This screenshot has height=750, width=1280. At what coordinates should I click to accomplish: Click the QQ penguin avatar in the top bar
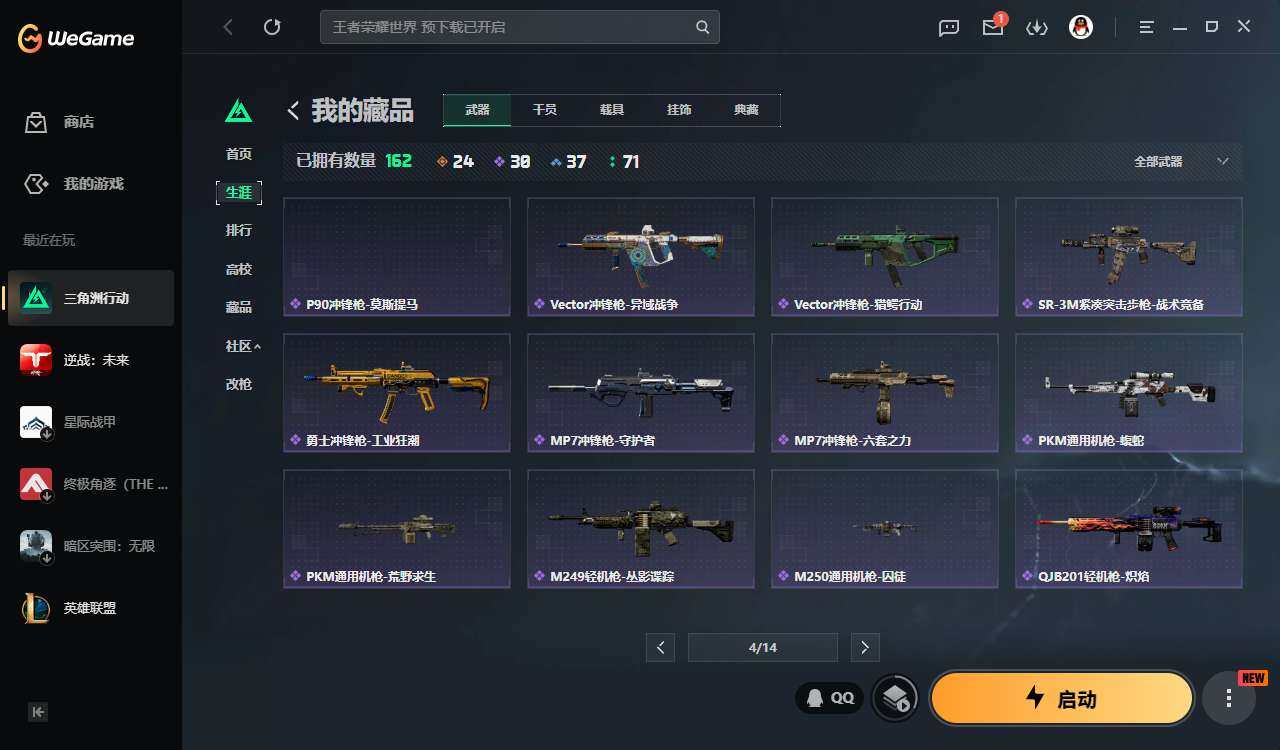1081,27
